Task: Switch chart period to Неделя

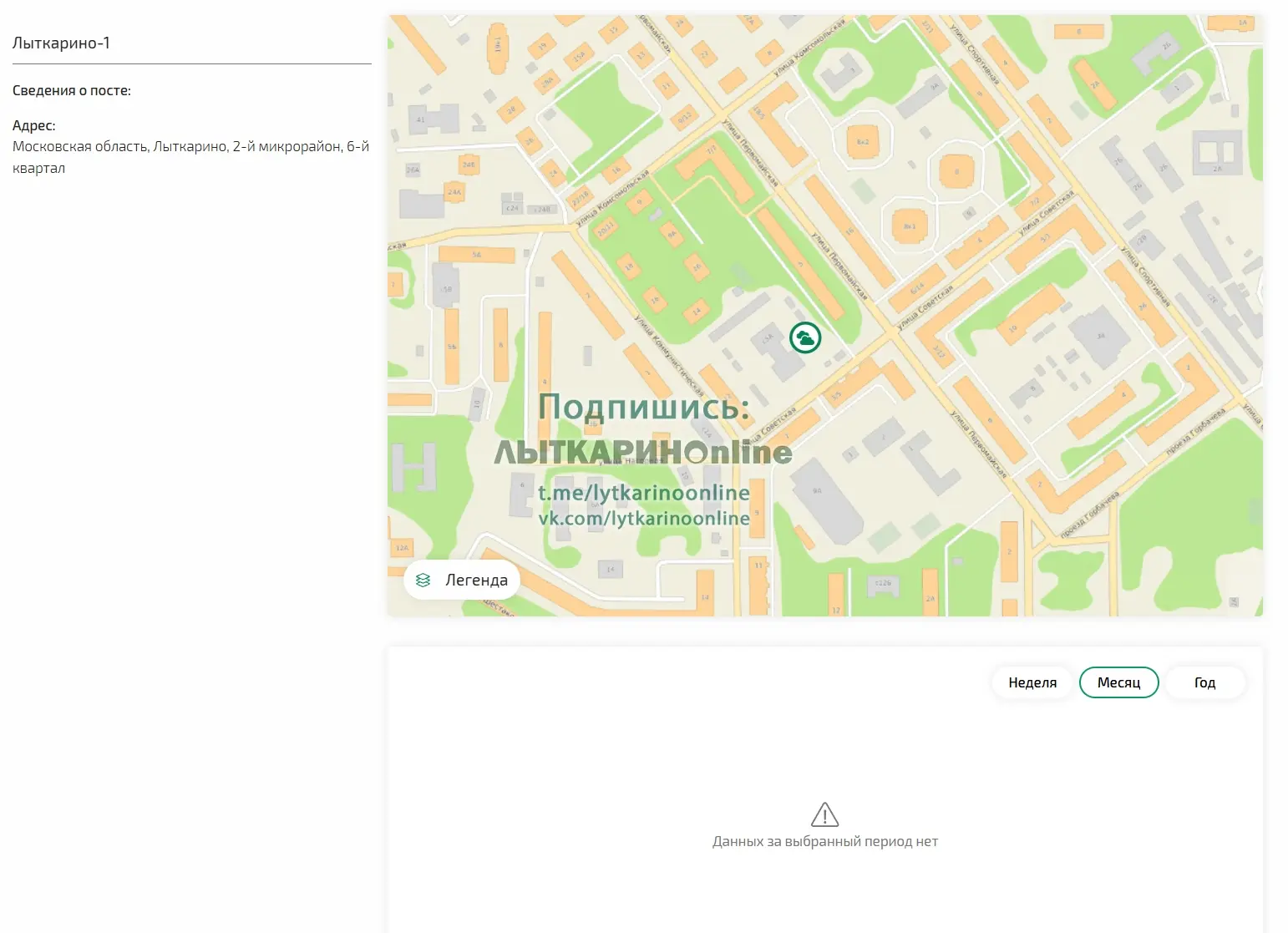Action: coord(1032,682)
